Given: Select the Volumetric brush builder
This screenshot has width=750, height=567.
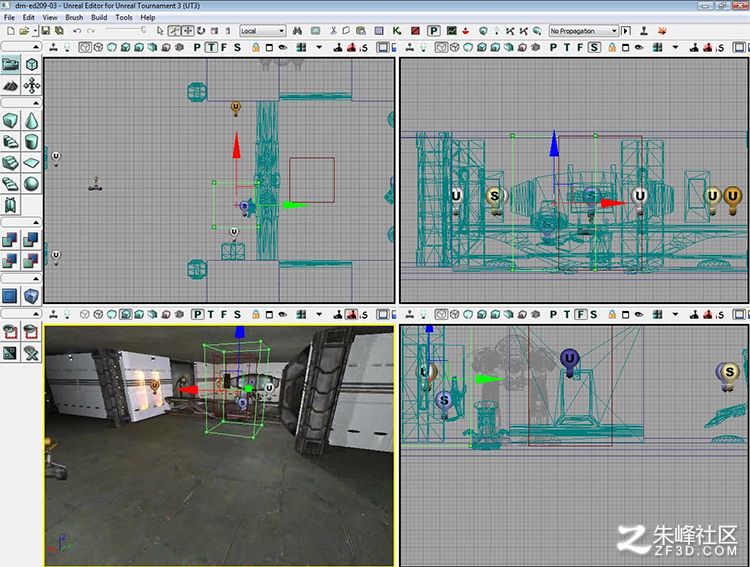Looking at the screenshot, I should (x=11, y=205).
